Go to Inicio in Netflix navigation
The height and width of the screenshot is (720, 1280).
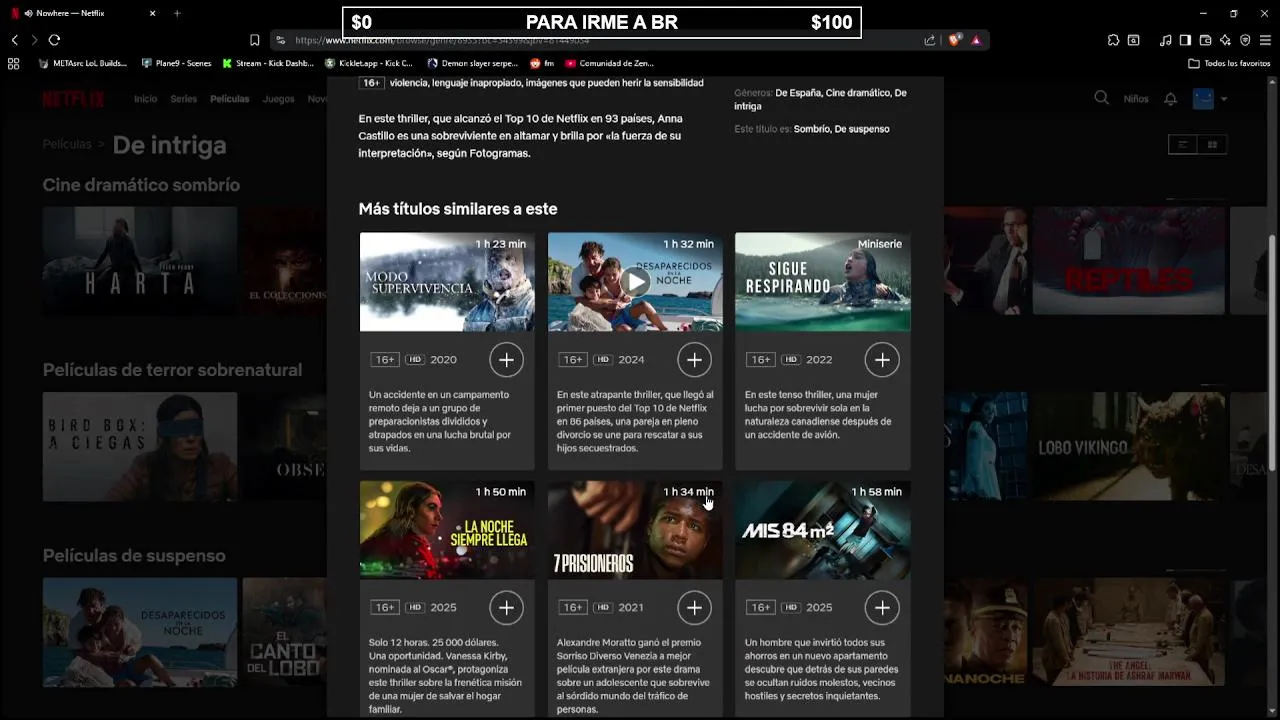point(146,99)
